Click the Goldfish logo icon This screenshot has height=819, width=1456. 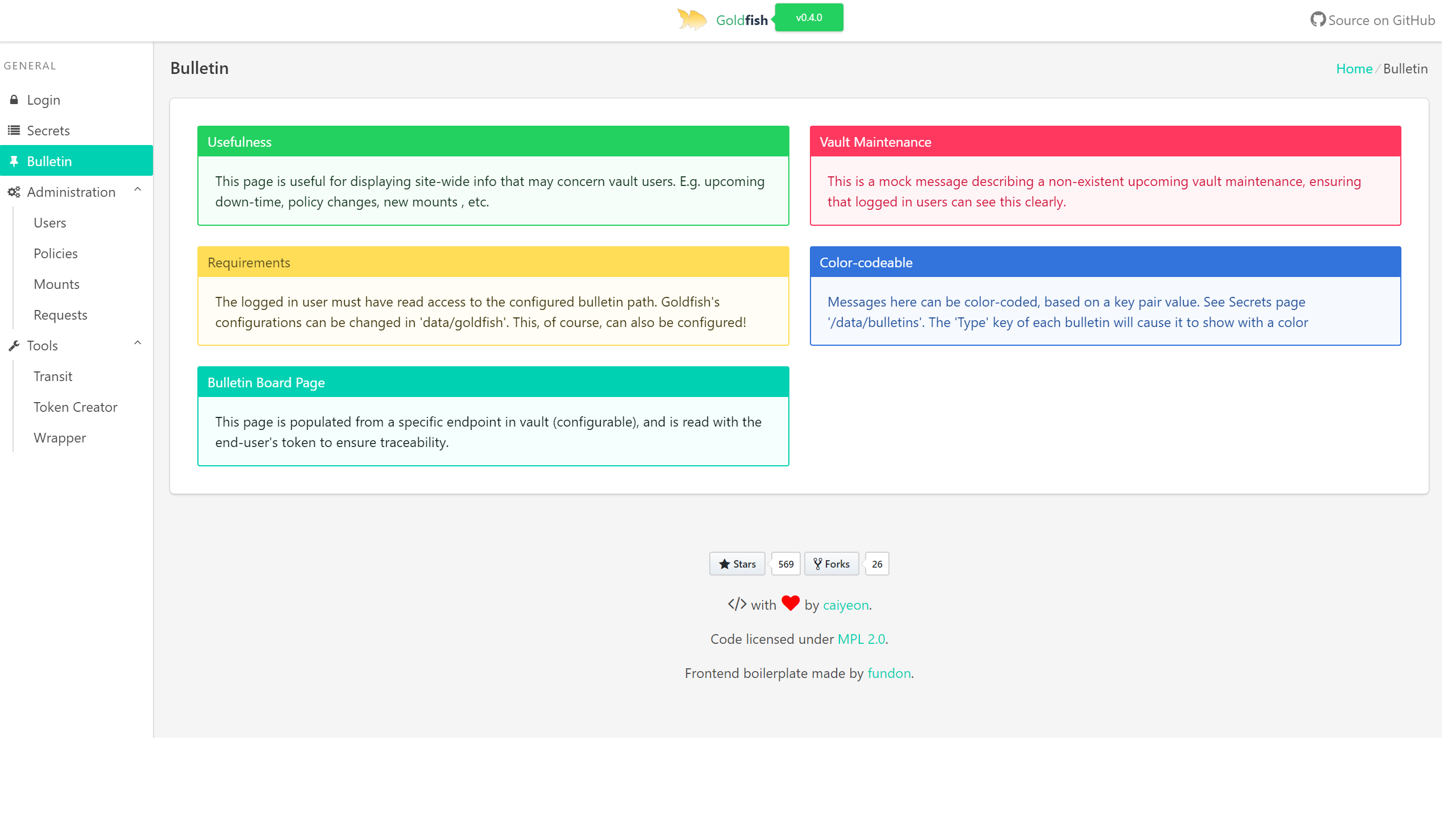coord(692,20)
